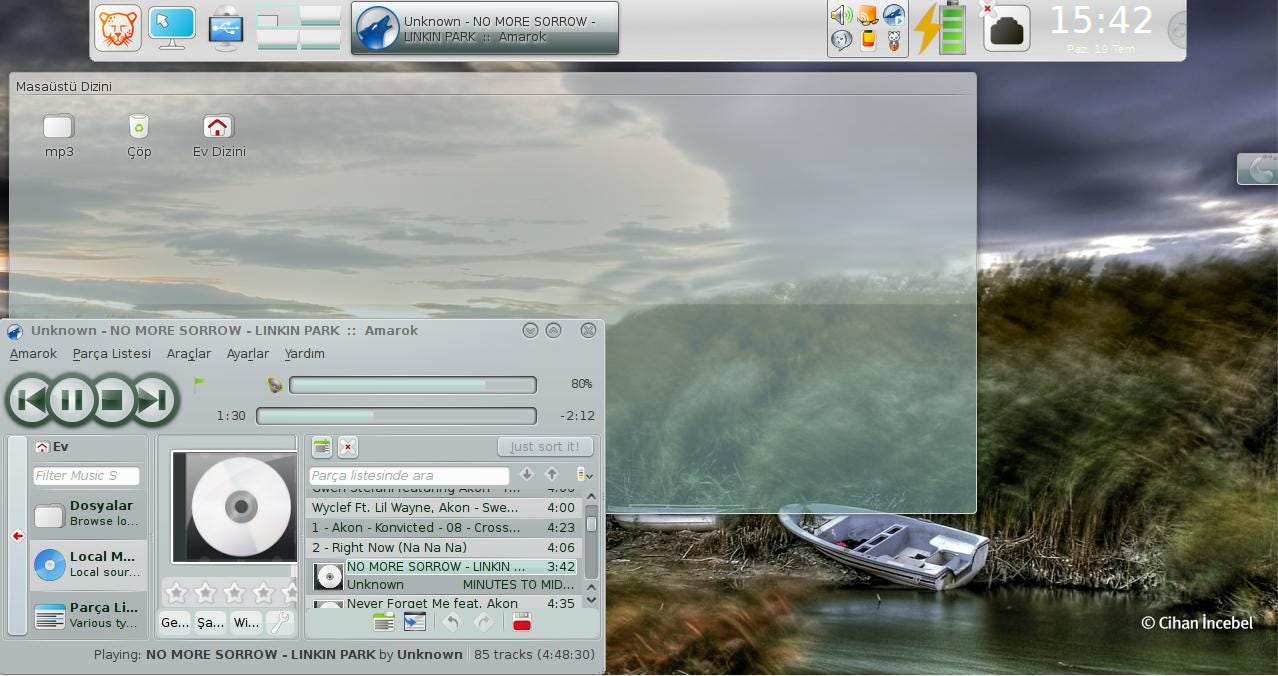Skip to the previous track in Amarok

[x=30, y=401]
